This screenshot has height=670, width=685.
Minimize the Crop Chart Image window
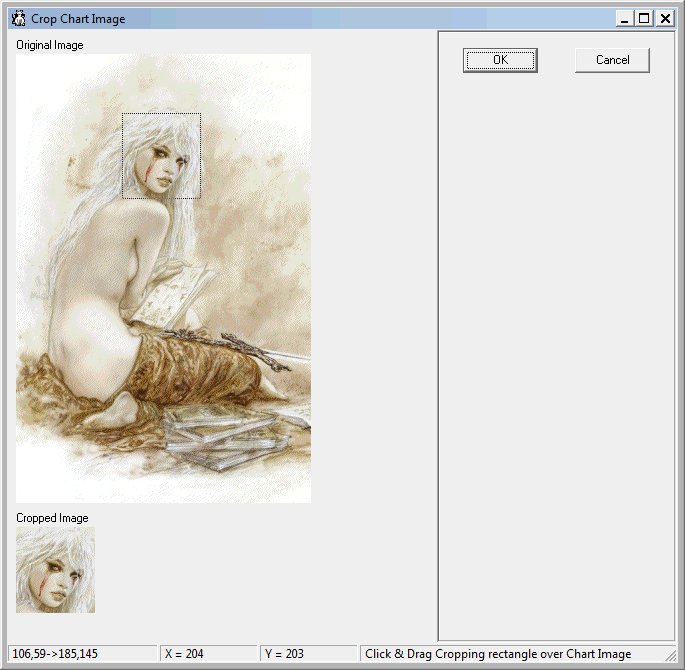[x=624, y=19]
